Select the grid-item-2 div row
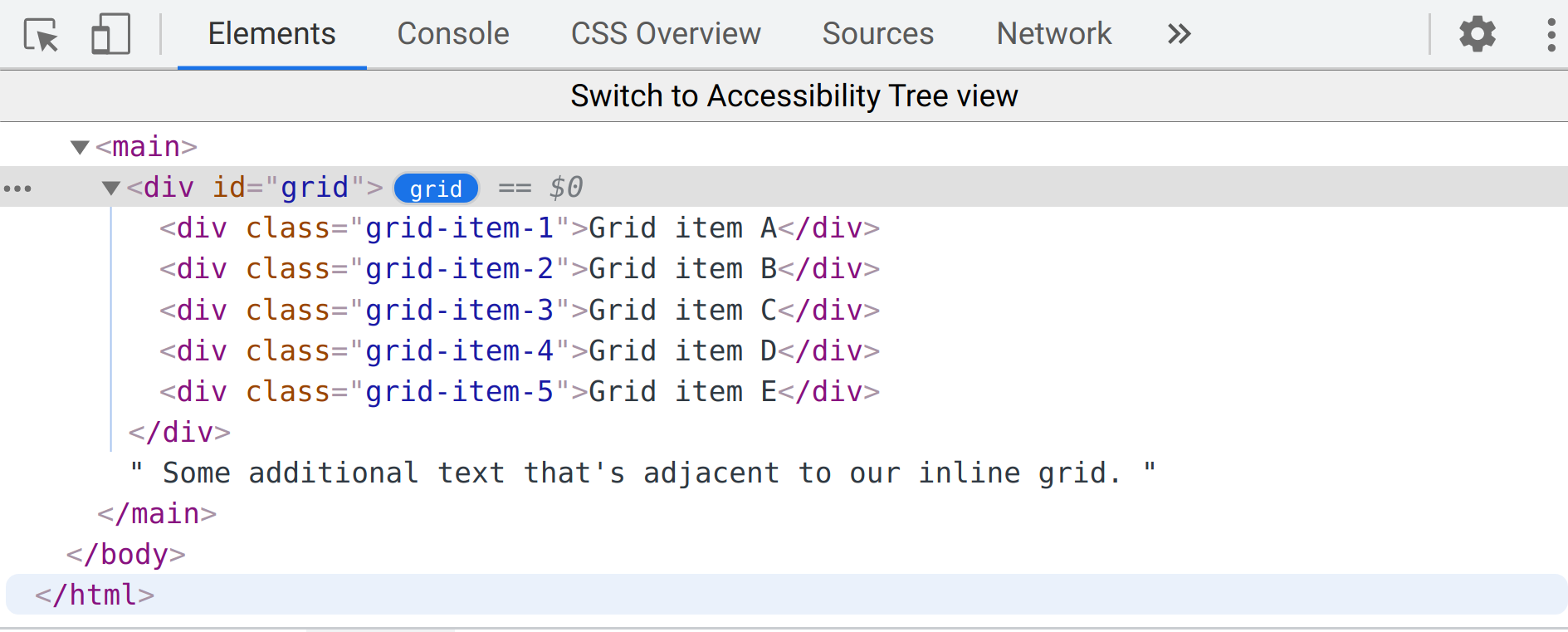 [520, 269]
